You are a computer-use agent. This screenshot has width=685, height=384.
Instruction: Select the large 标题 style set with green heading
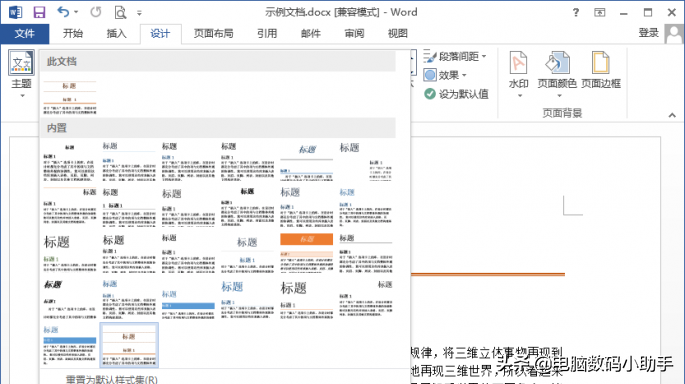pyautogui.click(x=69, y=253)
